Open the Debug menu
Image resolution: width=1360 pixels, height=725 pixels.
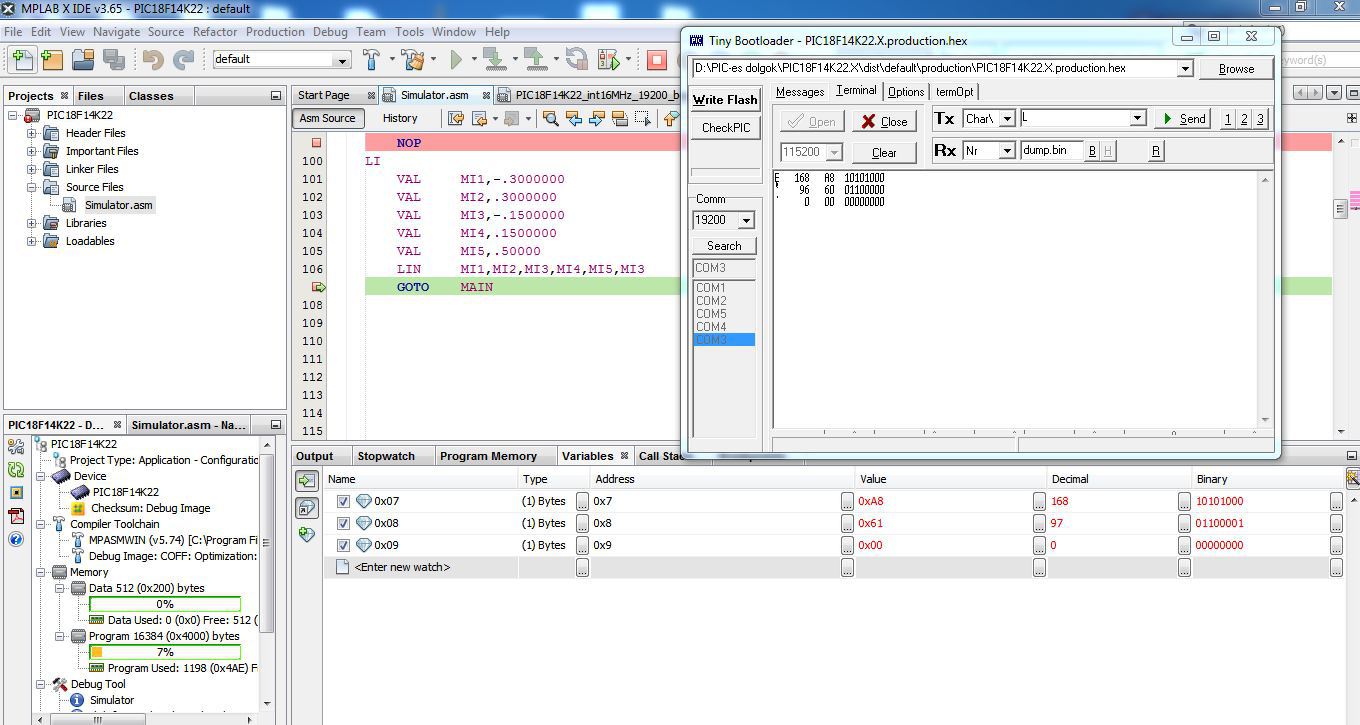click(330, 31)
